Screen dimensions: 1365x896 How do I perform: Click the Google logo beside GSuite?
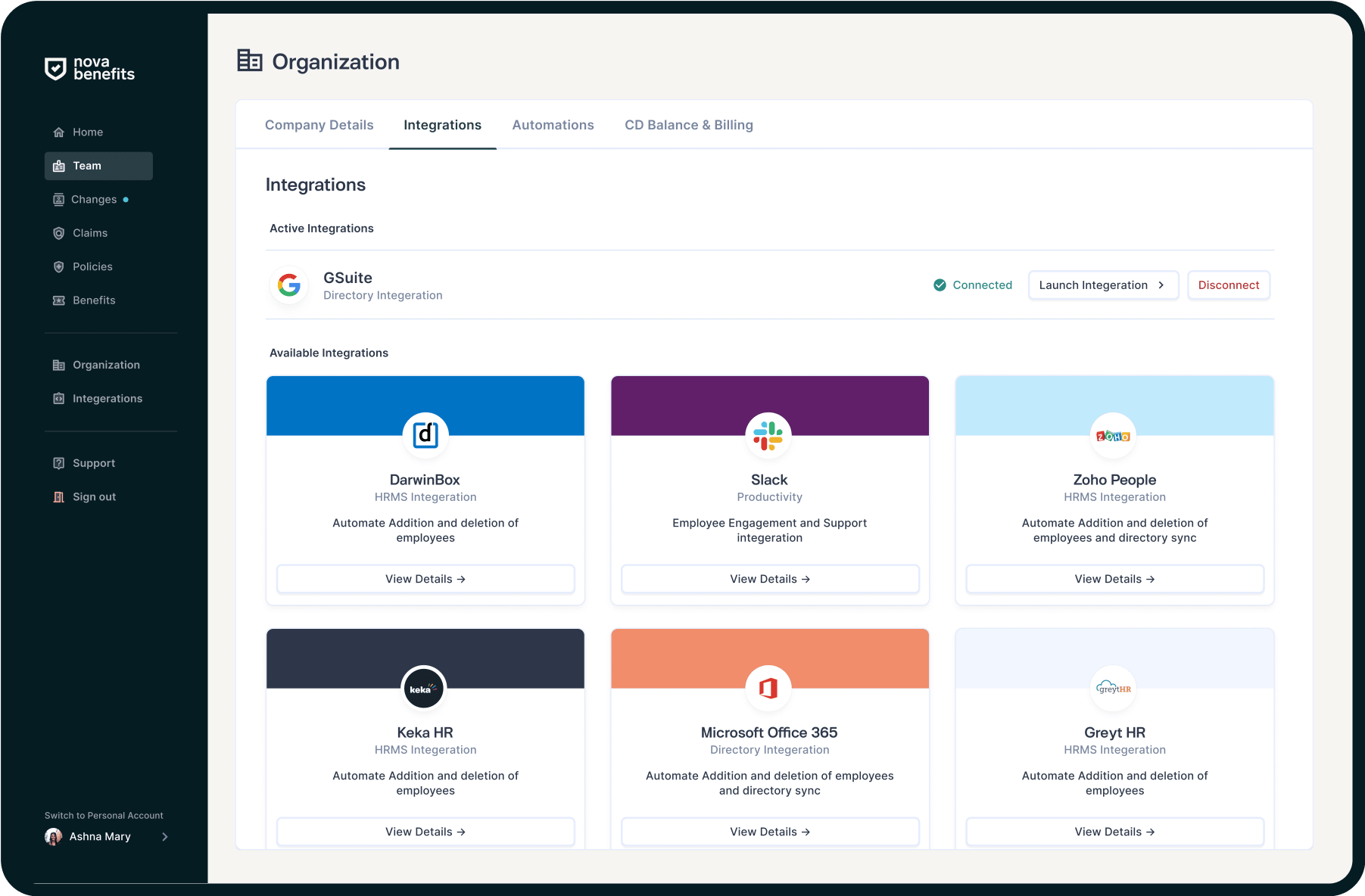pos(289,285)
